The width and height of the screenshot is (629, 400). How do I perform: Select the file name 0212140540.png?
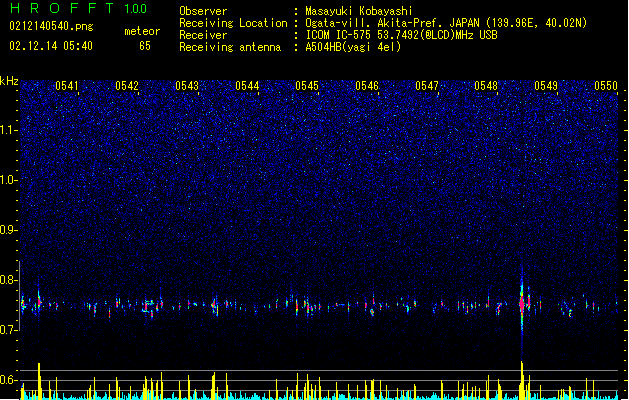pos(51,26)
